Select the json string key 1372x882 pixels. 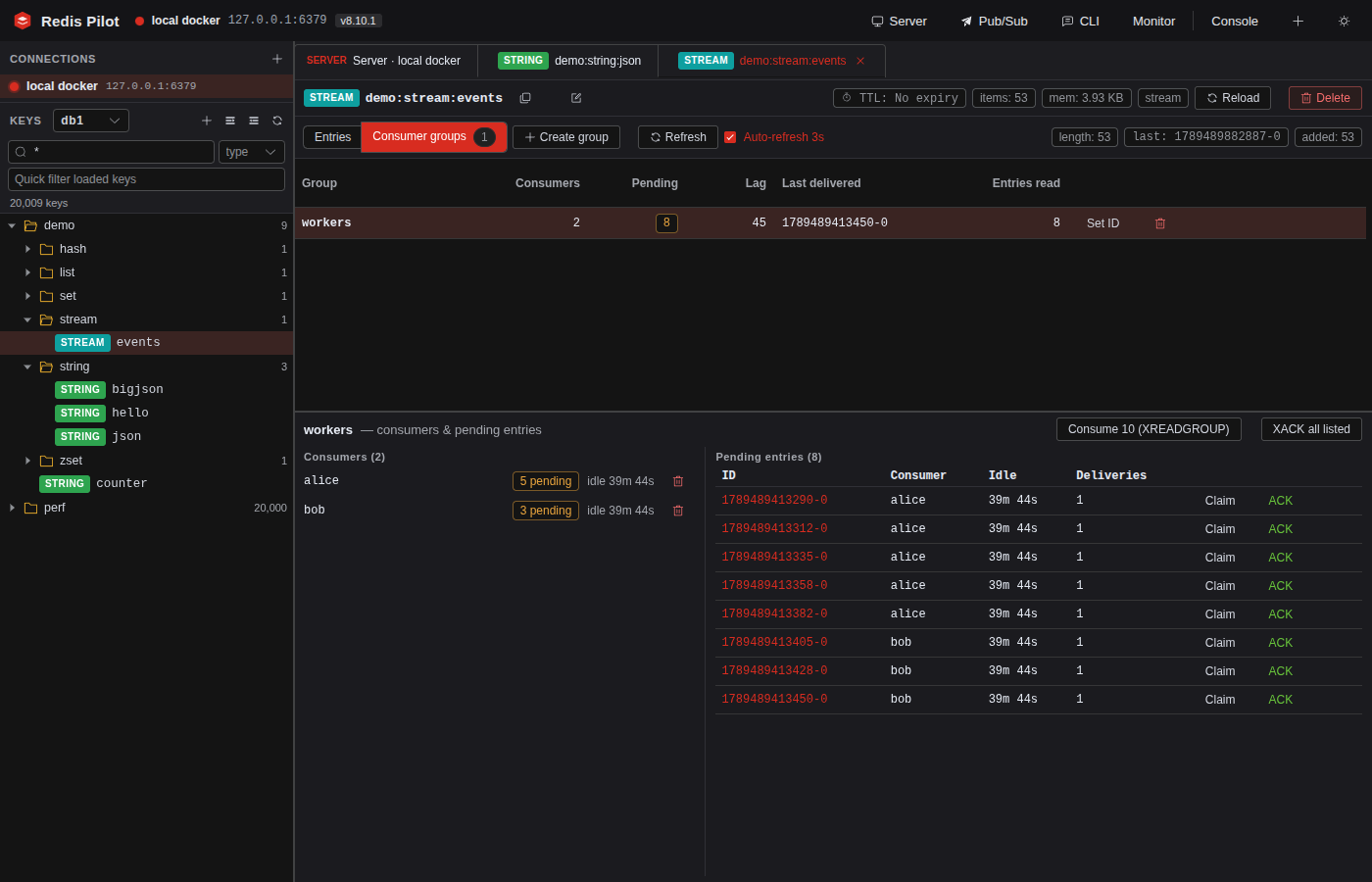[x=146, y=437]
